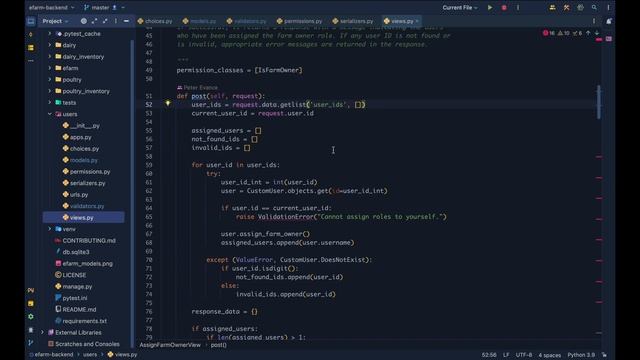Screen dimensions: 640x360
Task: Switch to serializers.py tab
Action: point(353,21)
